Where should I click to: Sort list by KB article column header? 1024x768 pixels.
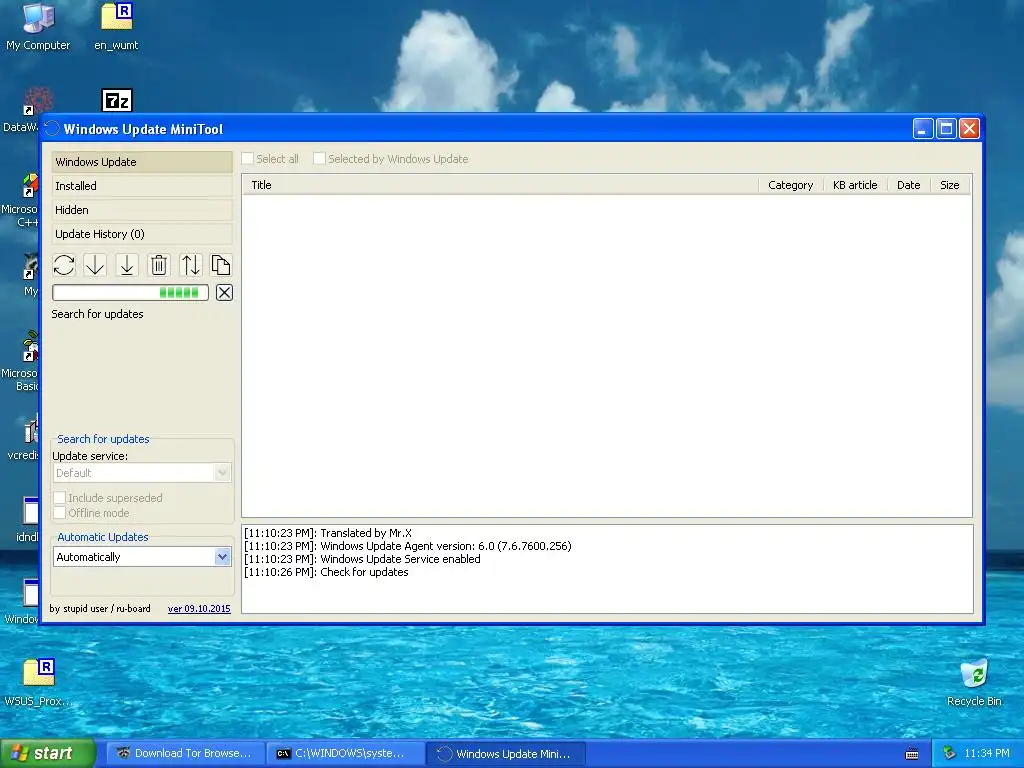pos(855,185)
